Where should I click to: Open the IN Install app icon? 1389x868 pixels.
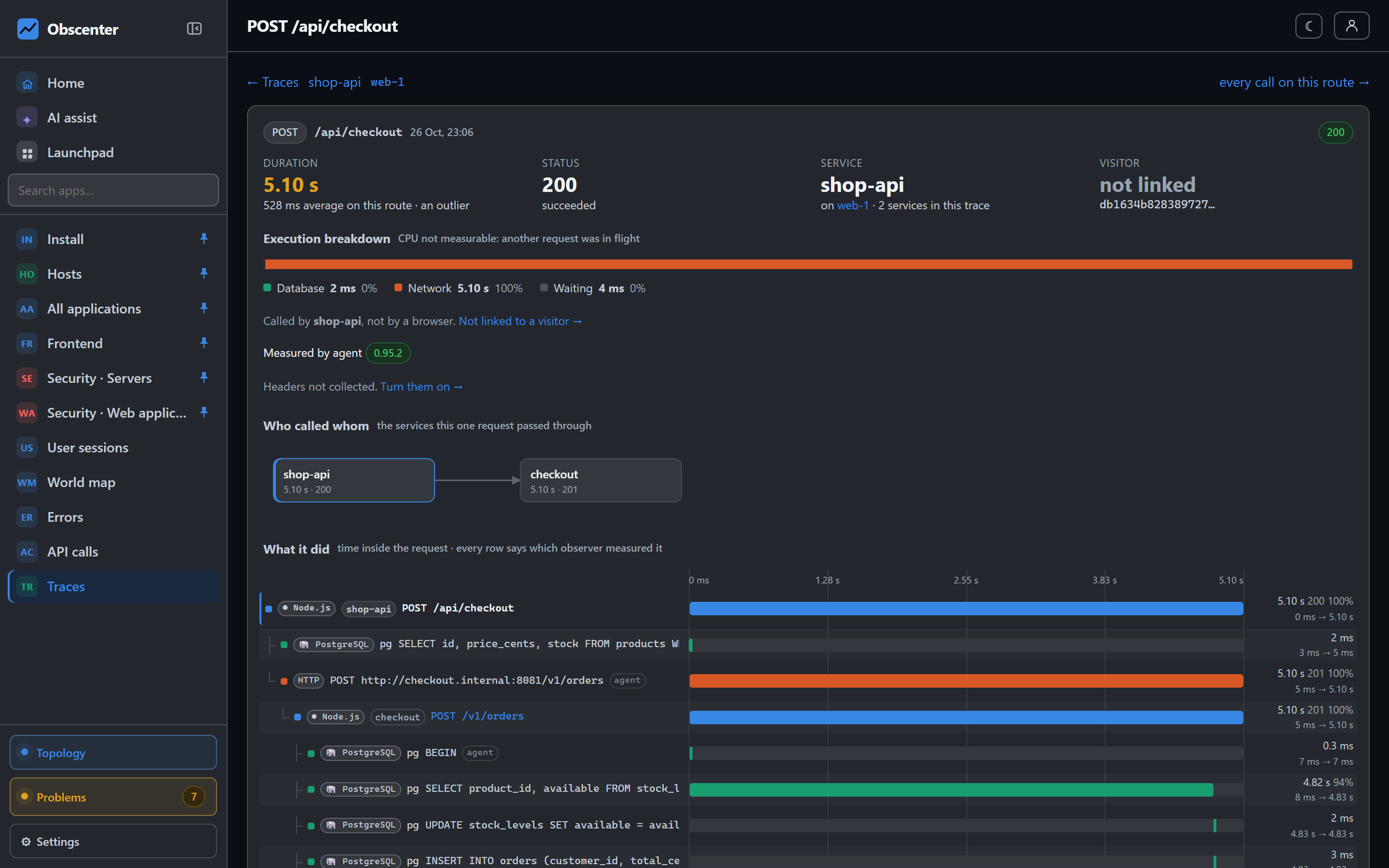27,239
